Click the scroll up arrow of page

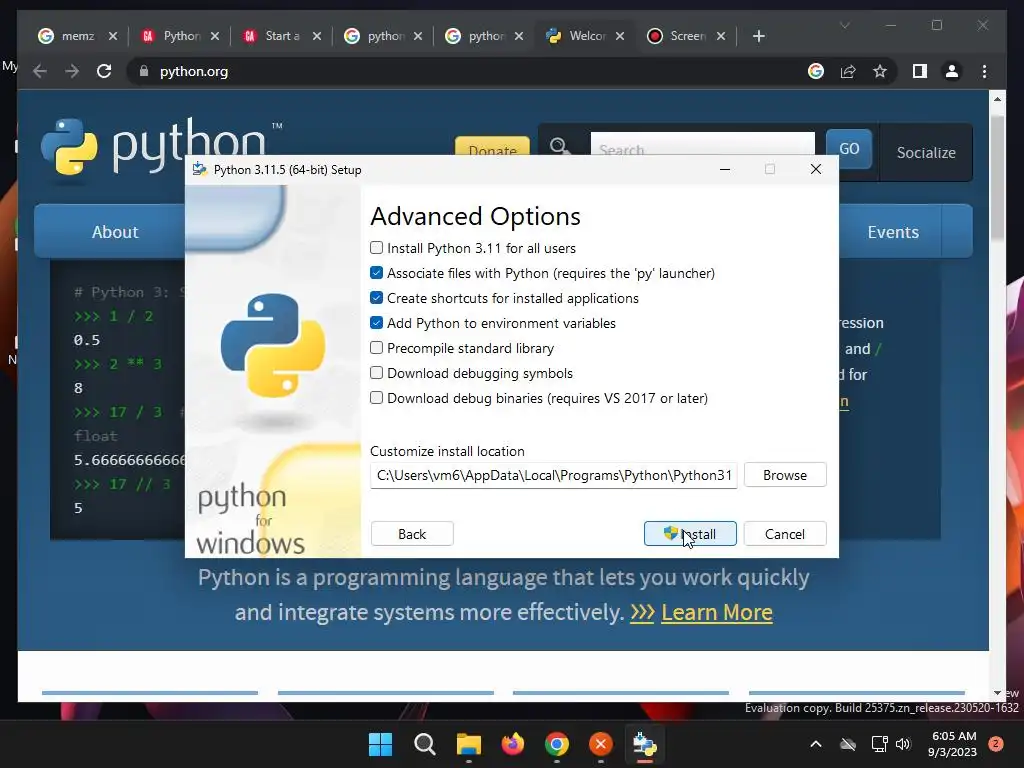997,99
